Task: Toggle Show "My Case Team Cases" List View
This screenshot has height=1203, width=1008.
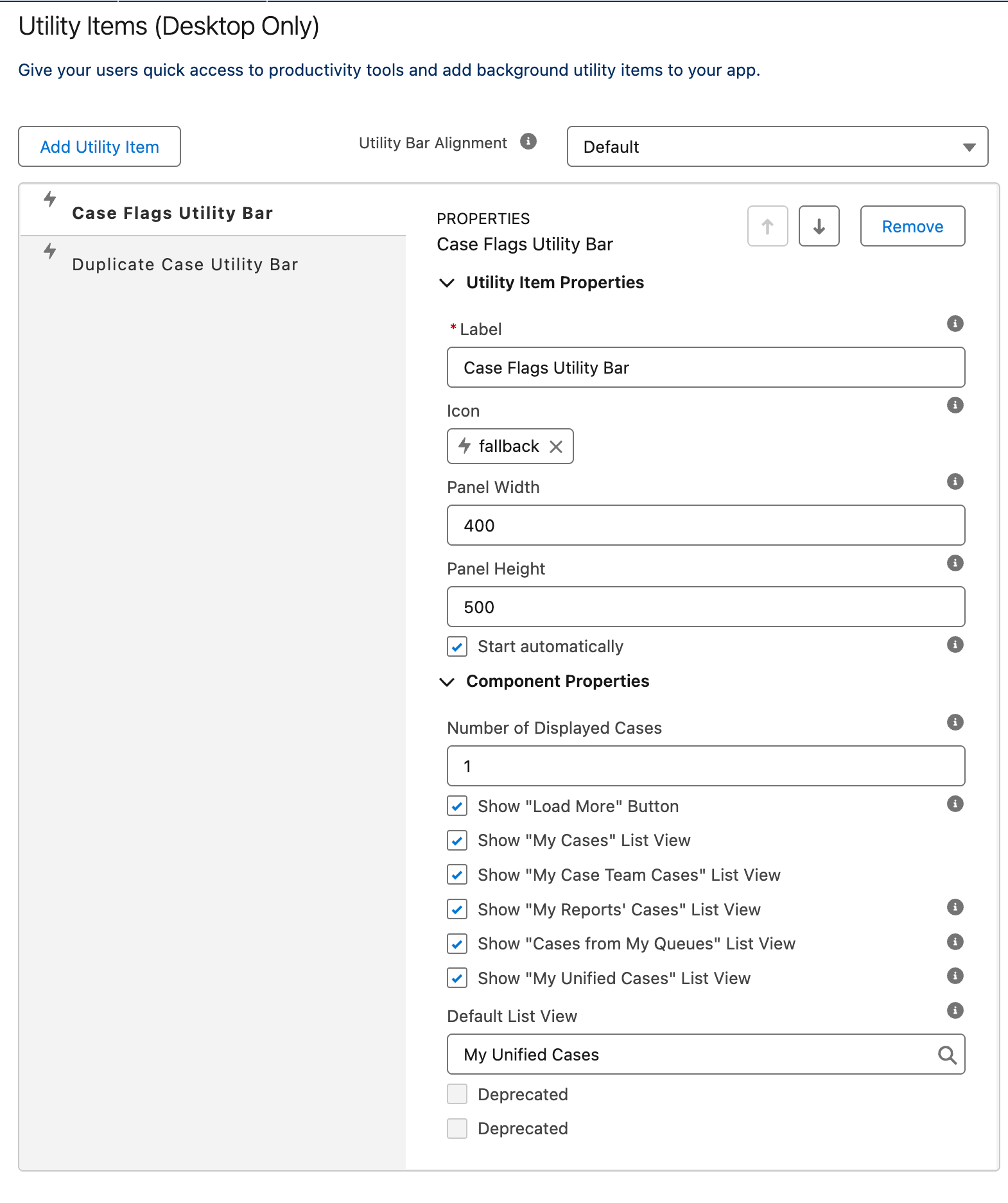Action: click(457, 875)
